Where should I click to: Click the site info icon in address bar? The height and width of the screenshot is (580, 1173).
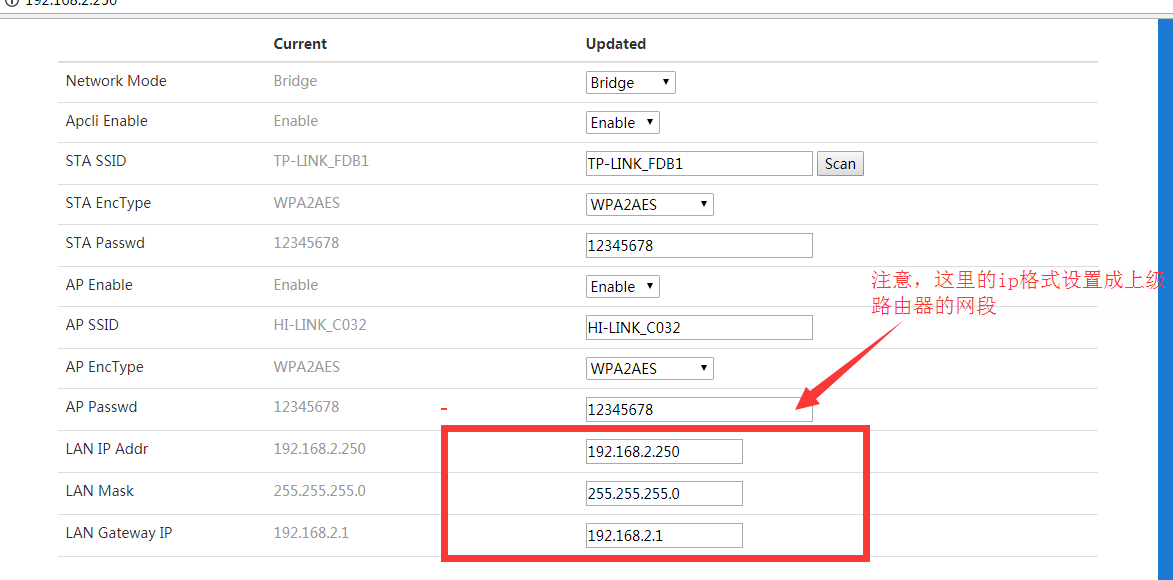pyautogui.click(x=10, y=3)
